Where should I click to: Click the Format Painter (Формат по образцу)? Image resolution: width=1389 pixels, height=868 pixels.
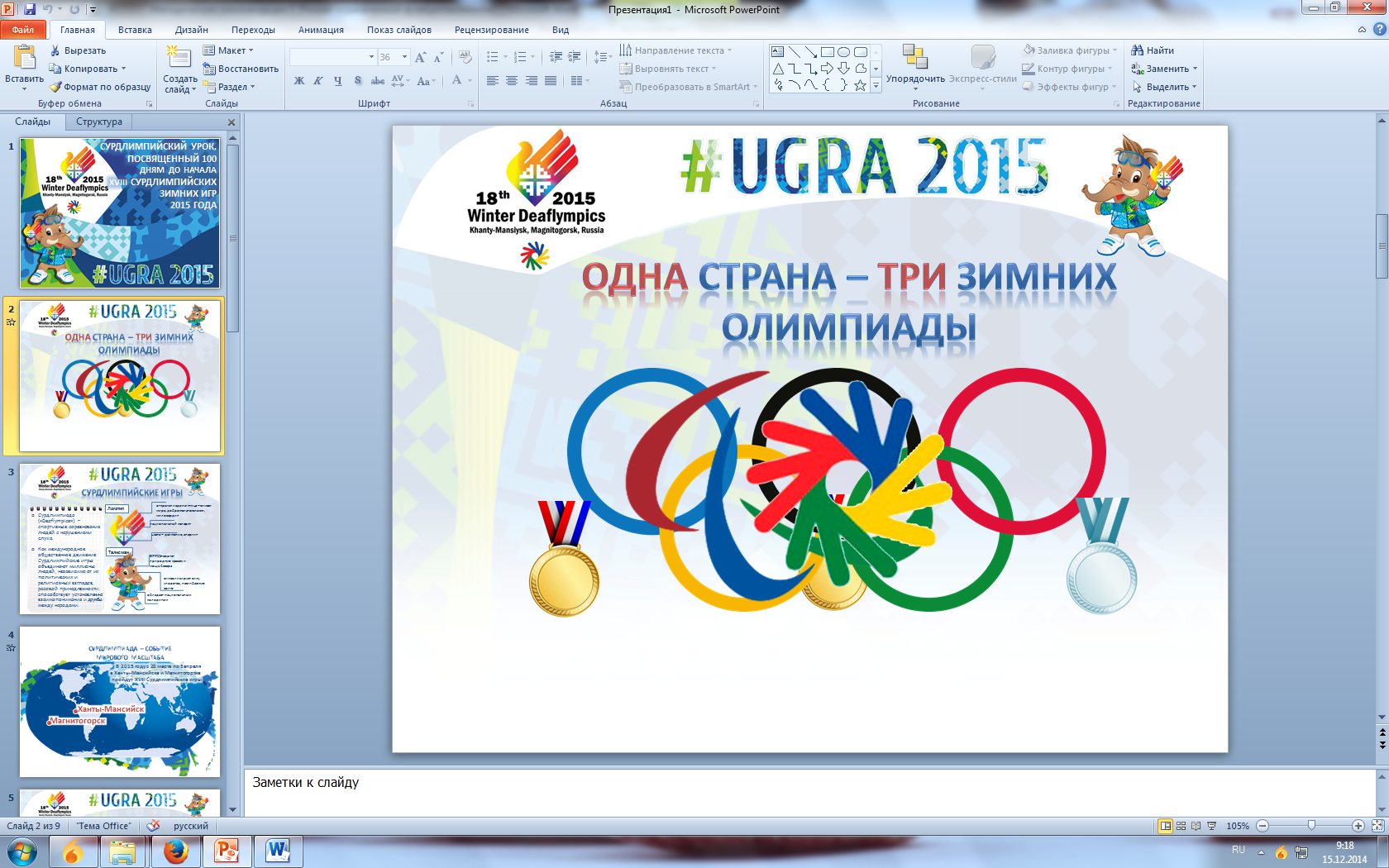pos(100,87)
